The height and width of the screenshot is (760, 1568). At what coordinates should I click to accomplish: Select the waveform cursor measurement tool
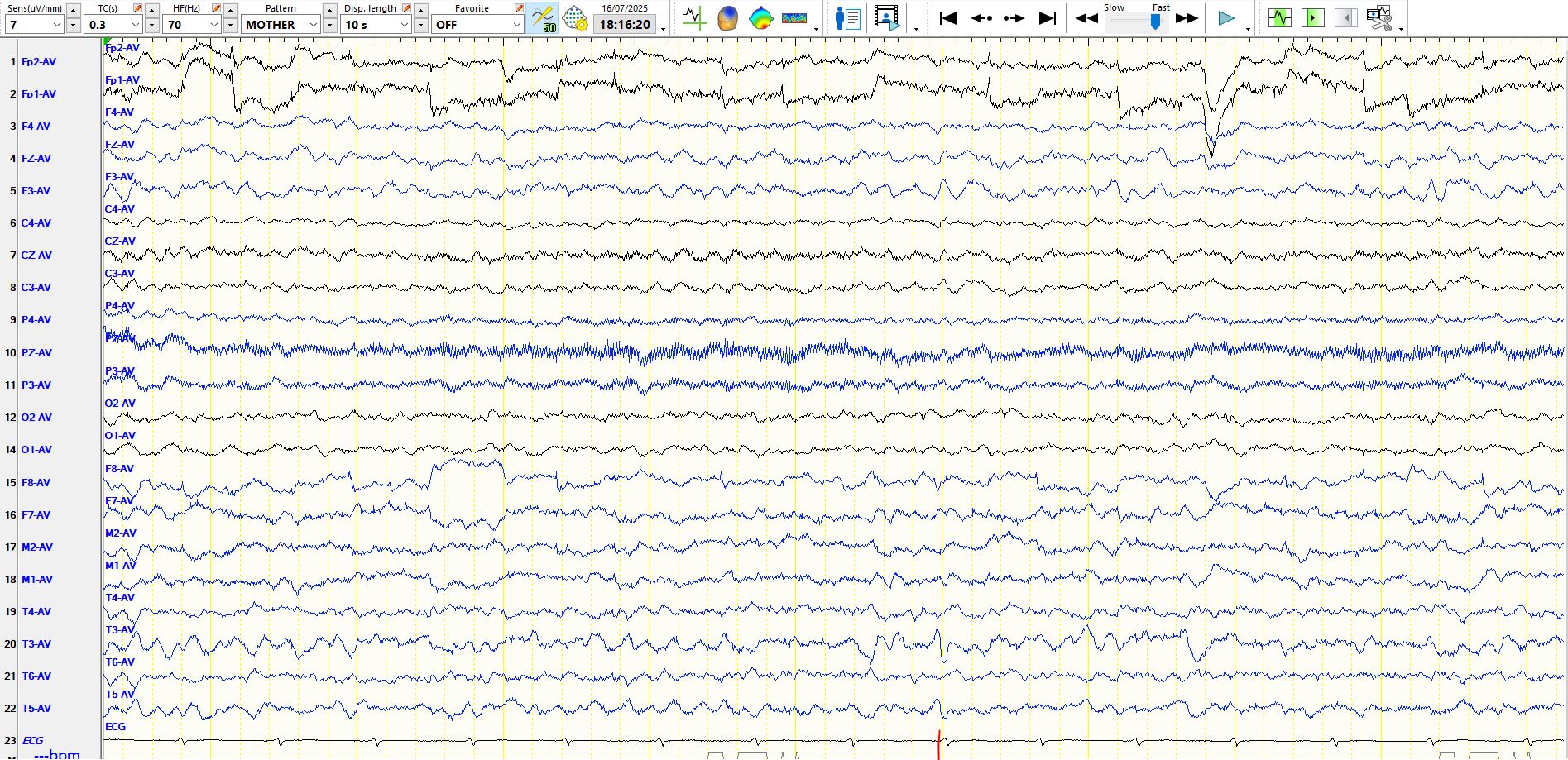[693, 18]
